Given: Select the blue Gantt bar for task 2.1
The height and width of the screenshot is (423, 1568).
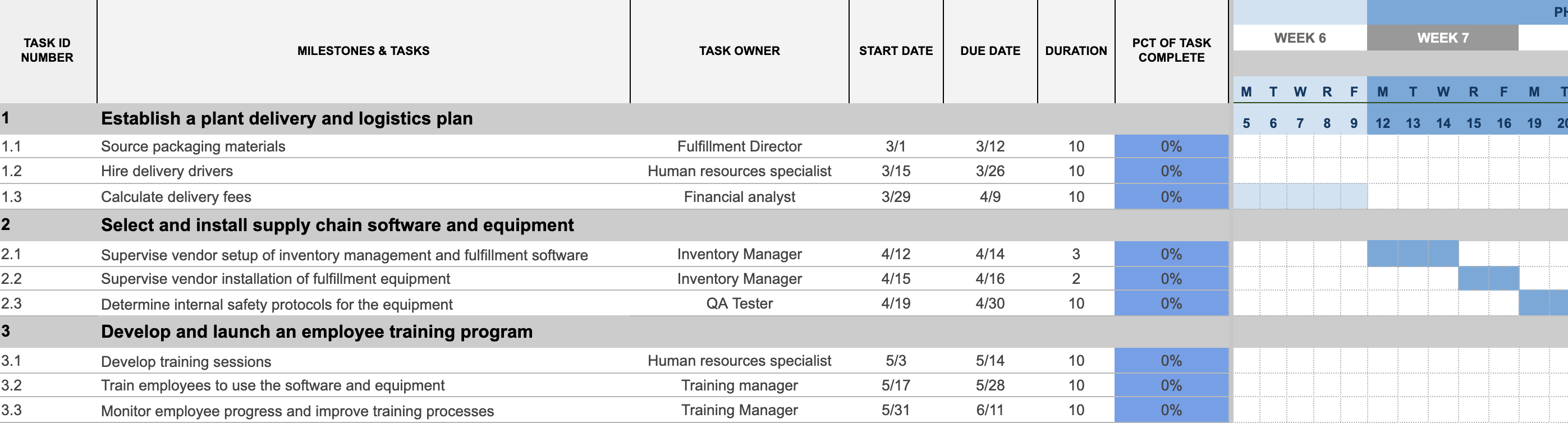Looking at the screenshot, I should point(1412,254).
